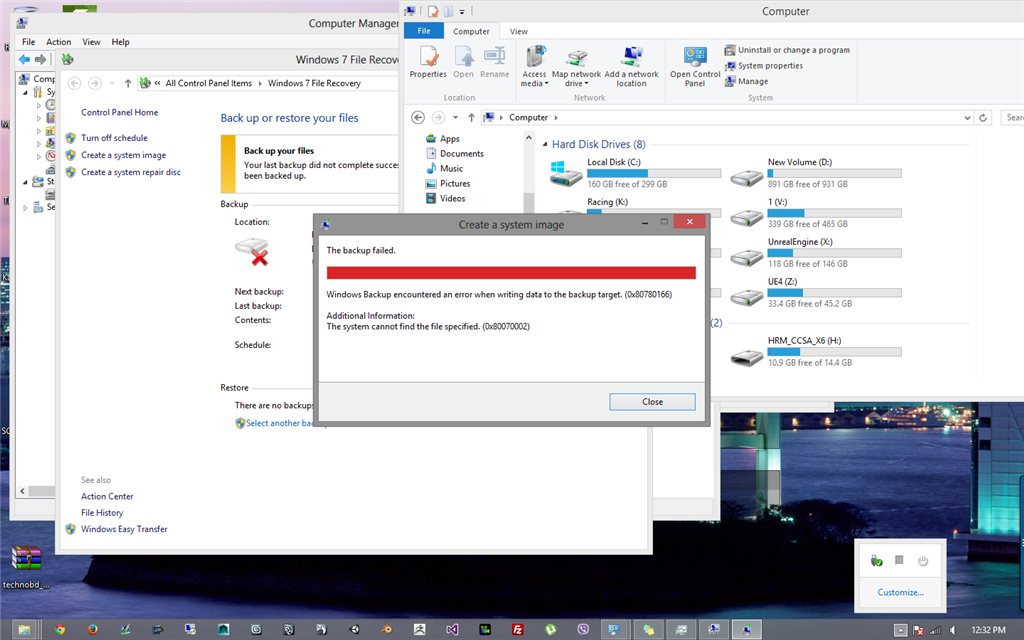The height and width of the screenshot is (640, 1024).
Task: Click Create a system repair disc link
Action: coord(131,172)
